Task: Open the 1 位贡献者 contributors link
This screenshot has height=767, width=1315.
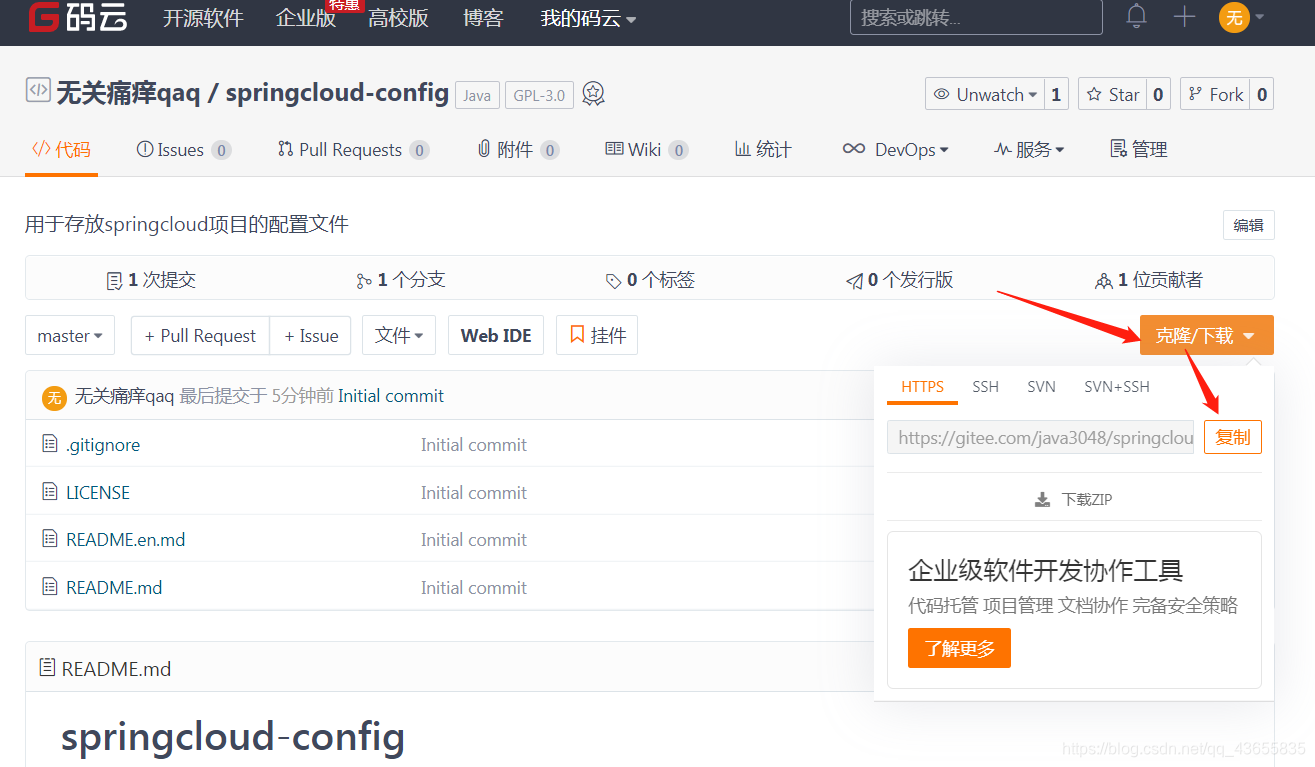Action: [1149, 280]
